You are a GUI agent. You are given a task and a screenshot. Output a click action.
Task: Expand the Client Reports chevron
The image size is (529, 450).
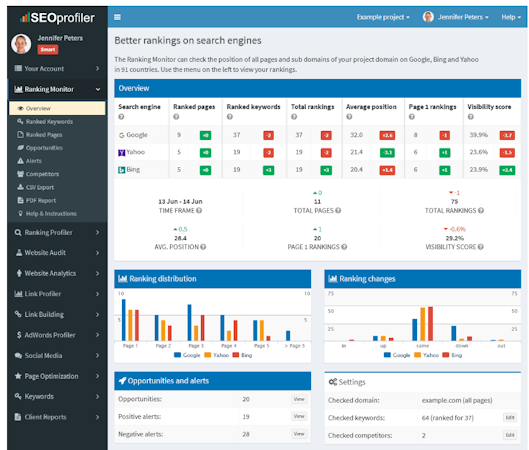(98, 417)
